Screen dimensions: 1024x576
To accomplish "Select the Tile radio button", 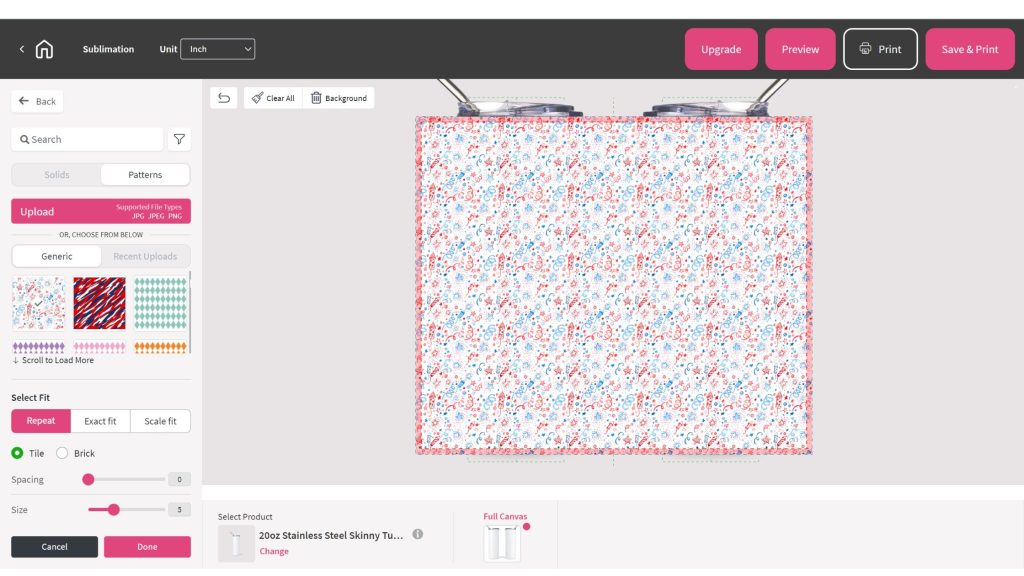I will click(18, 453).
